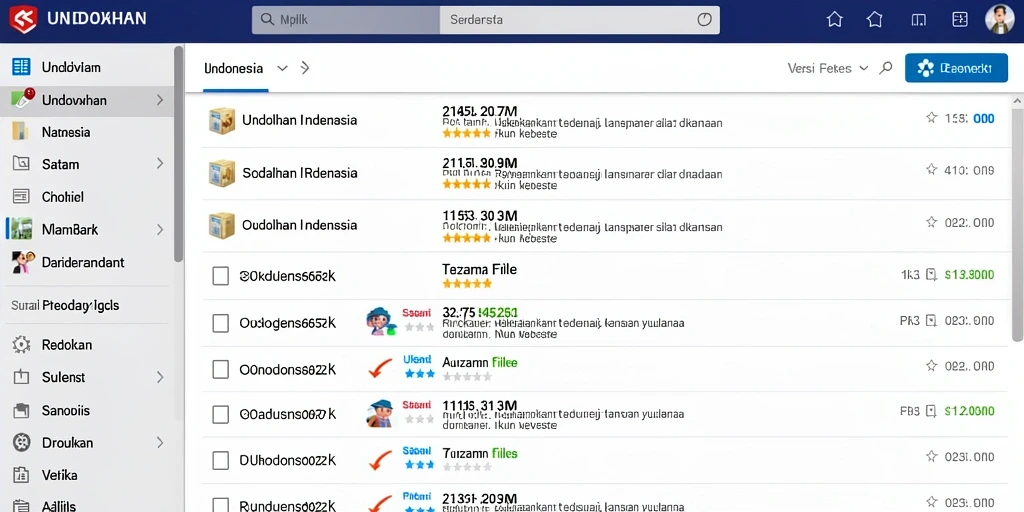Open the book panel icon in the header
The width and height of the screenshot is (1024, 512).
(918, 20)
